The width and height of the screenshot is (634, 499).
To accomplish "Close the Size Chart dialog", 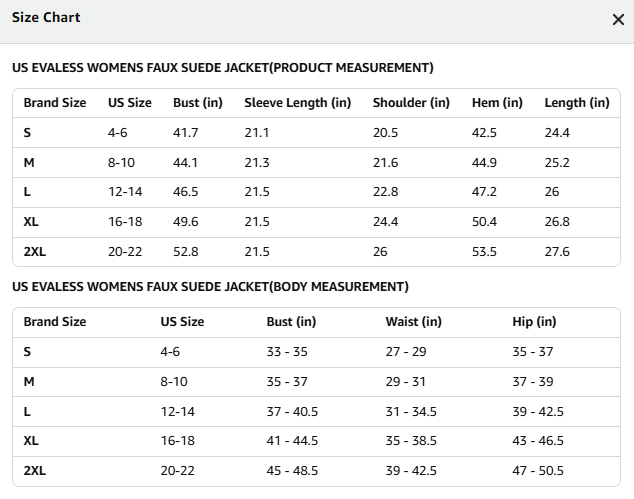I will [618, 19].
